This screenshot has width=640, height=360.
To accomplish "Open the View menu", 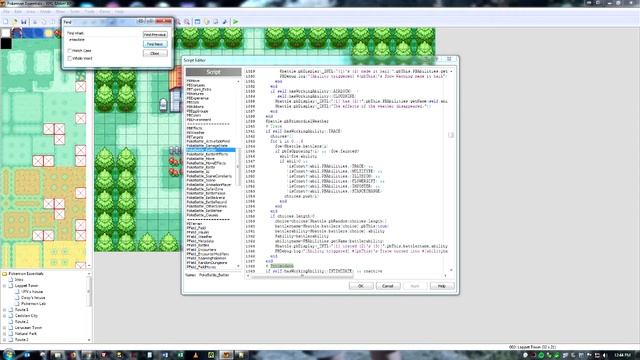I will click(31, 12).
